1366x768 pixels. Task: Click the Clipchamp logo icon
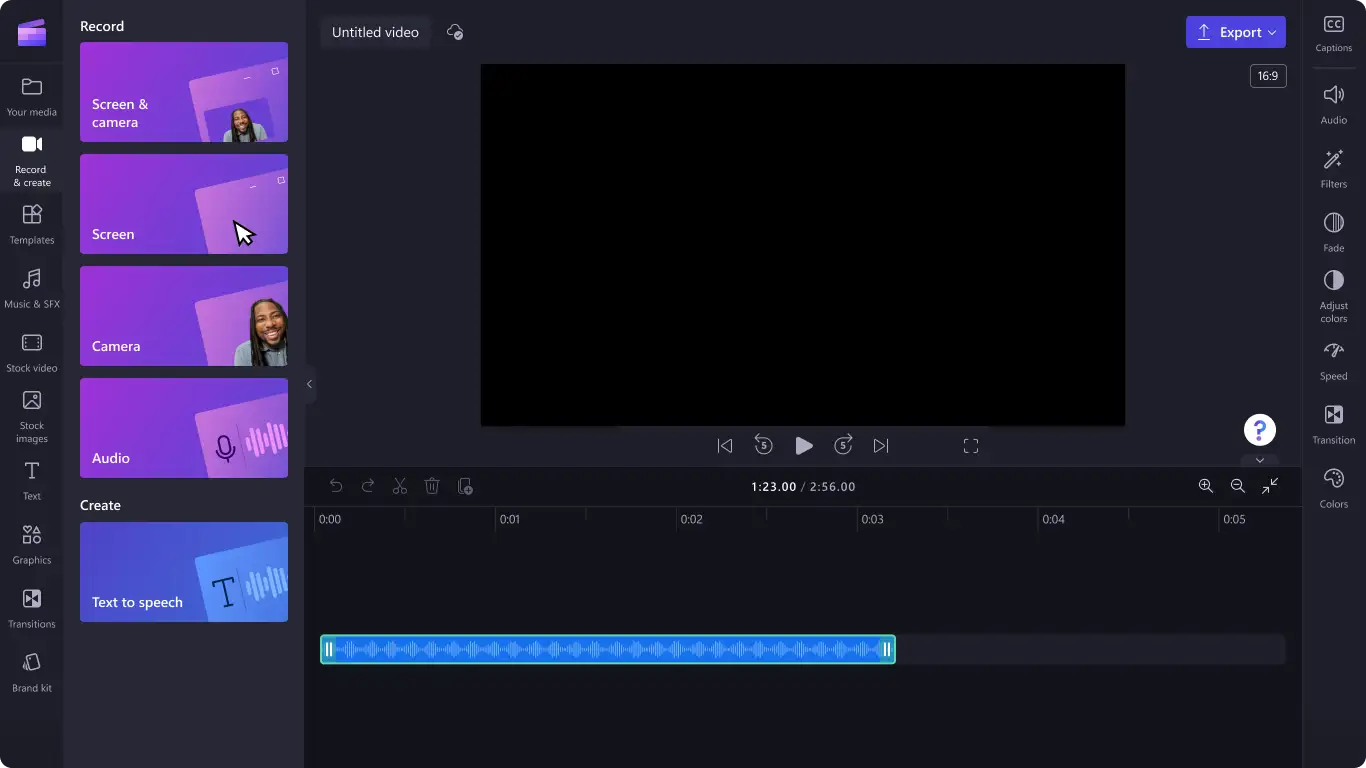point(32,33)
